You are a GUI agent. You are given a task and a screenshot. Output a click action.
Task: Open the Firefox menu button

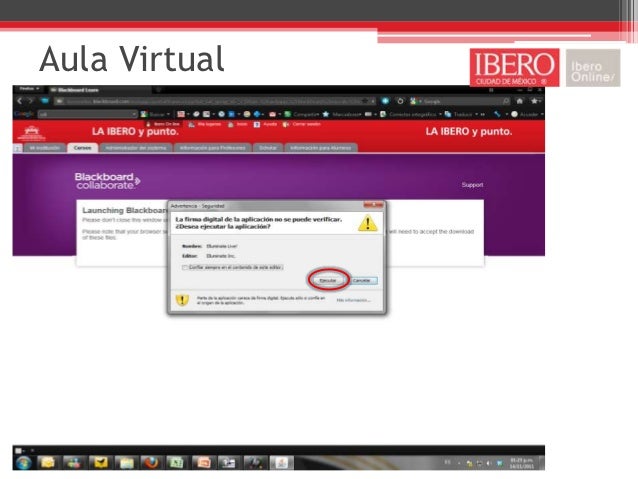point(29,89)
